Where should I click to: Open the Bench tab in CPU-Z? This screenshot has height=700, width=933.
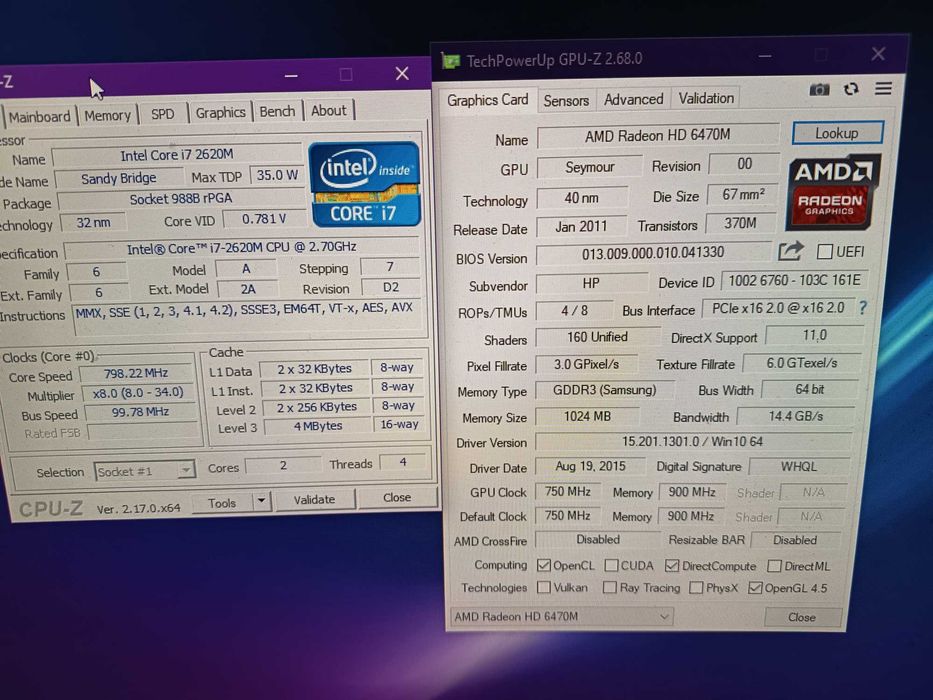[x=277, y=111]
